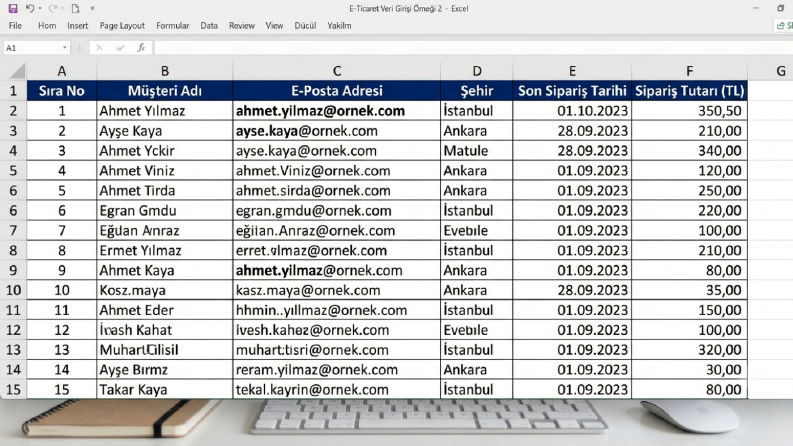Viewport: 793px width, 446px height.
Task: Click the Son Sipariş Tarihi header cell
Action: coord(572,91)
